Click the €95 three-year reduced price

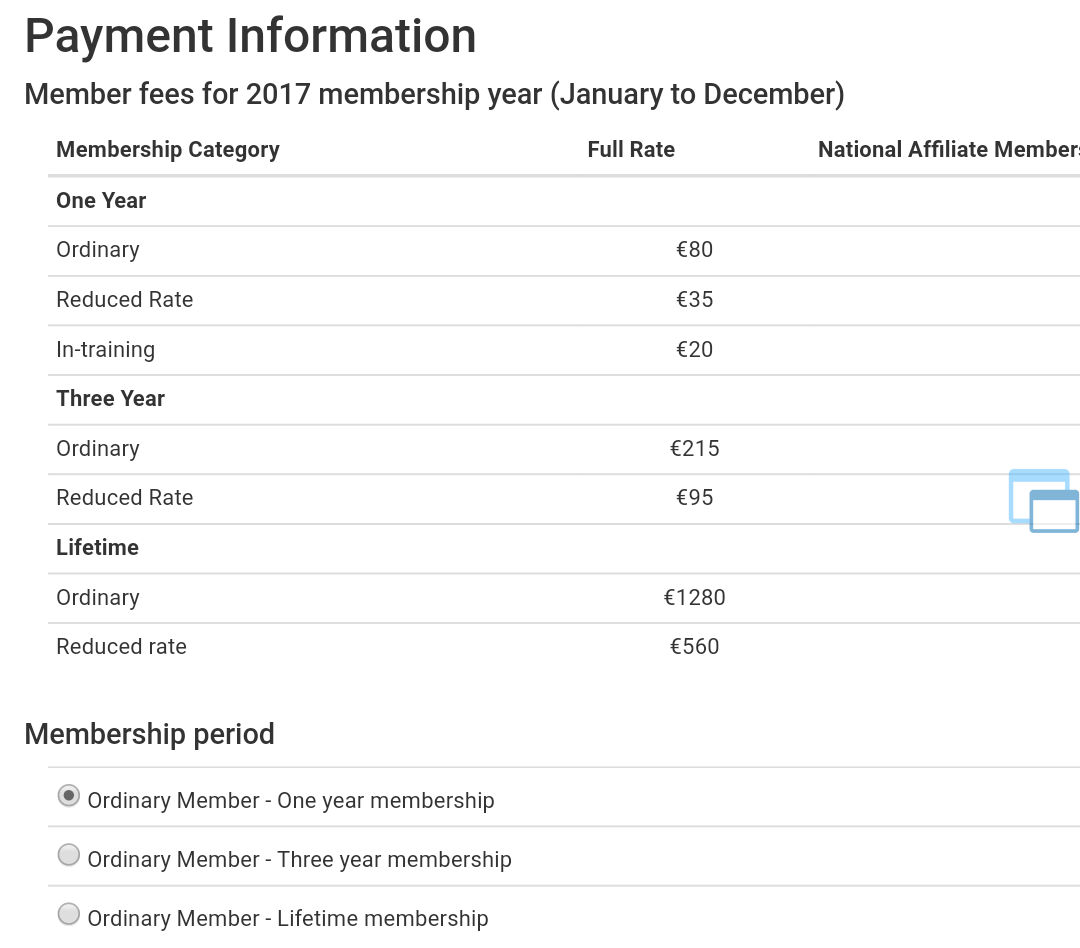point(694,497)
